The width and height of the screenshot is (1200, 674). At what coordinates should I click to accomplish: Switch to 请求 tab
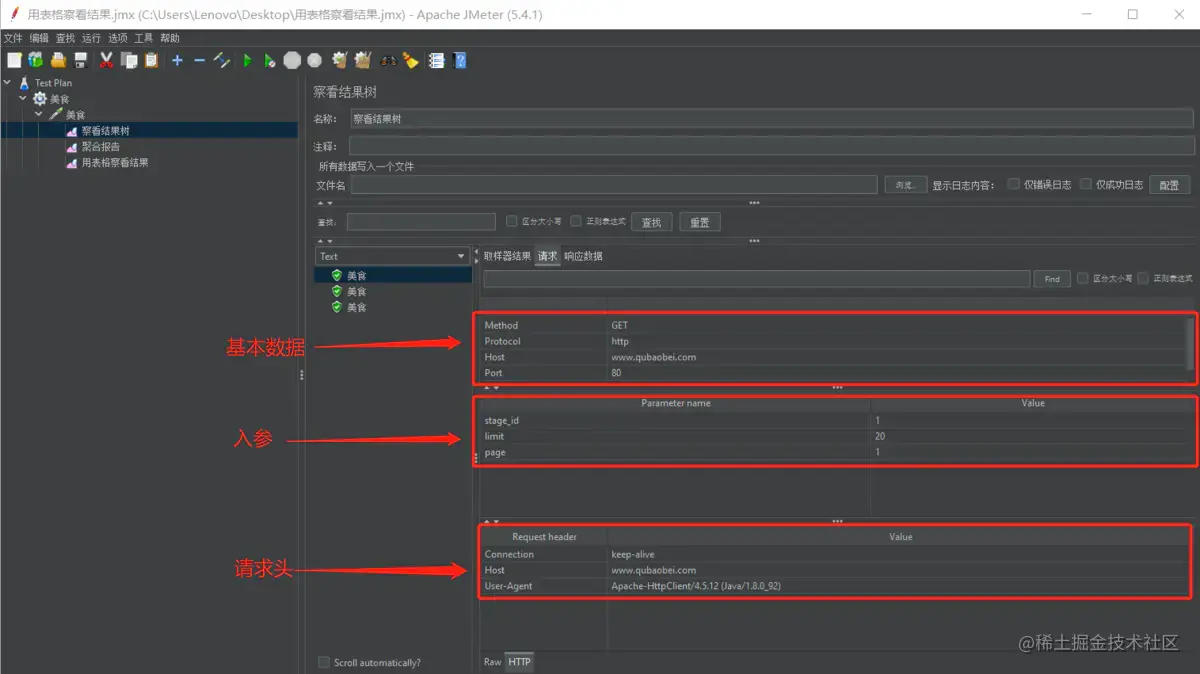(x=547, y=256)
